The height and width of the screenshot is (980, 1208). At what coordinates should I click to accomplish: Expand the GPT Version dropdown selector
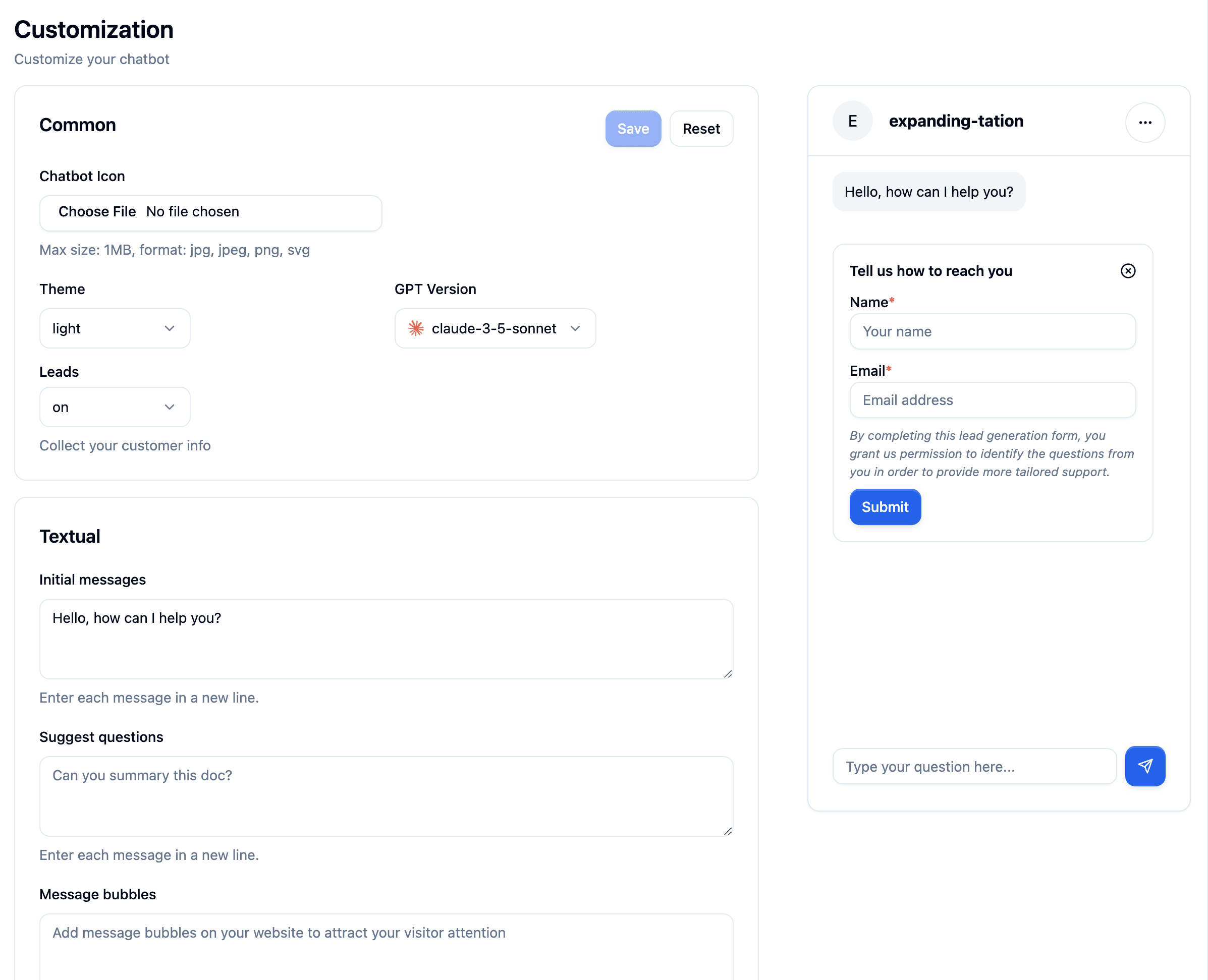pyautogui.click(x=494, y=328)
